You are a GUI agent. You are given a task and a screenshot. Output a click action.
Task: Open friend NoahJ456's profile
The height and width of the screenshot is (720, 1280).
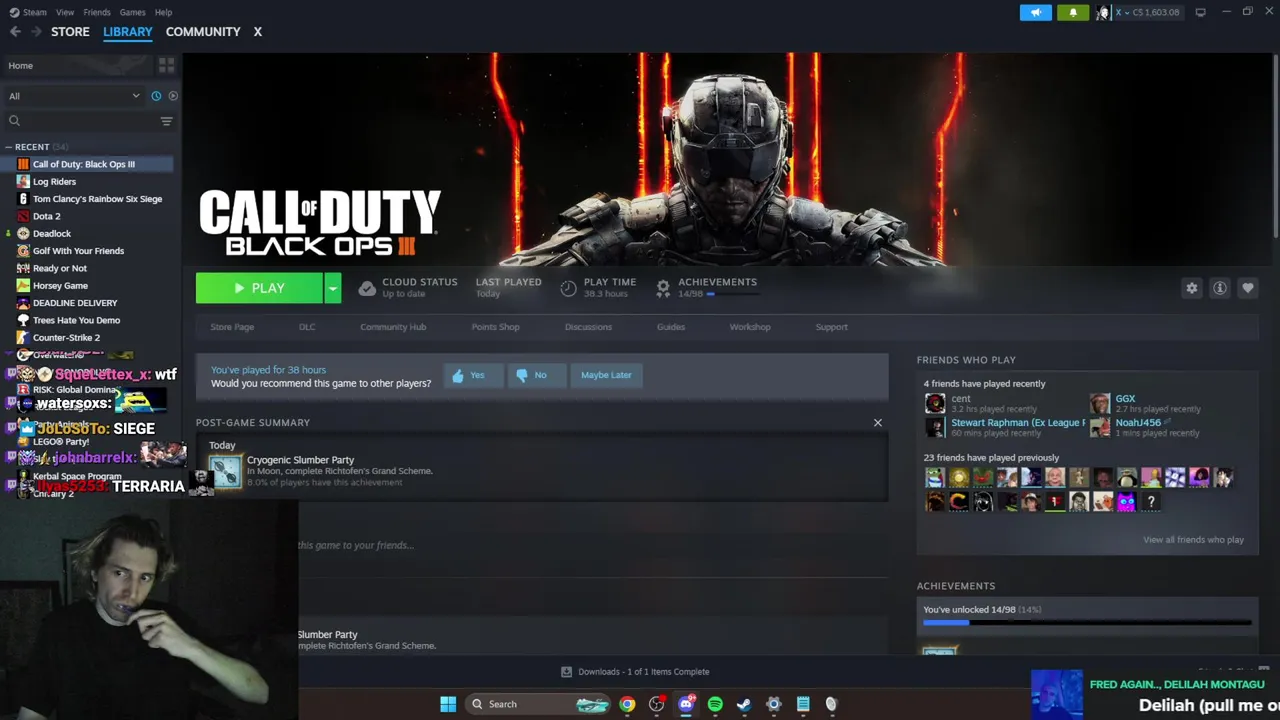(1138, 423)
